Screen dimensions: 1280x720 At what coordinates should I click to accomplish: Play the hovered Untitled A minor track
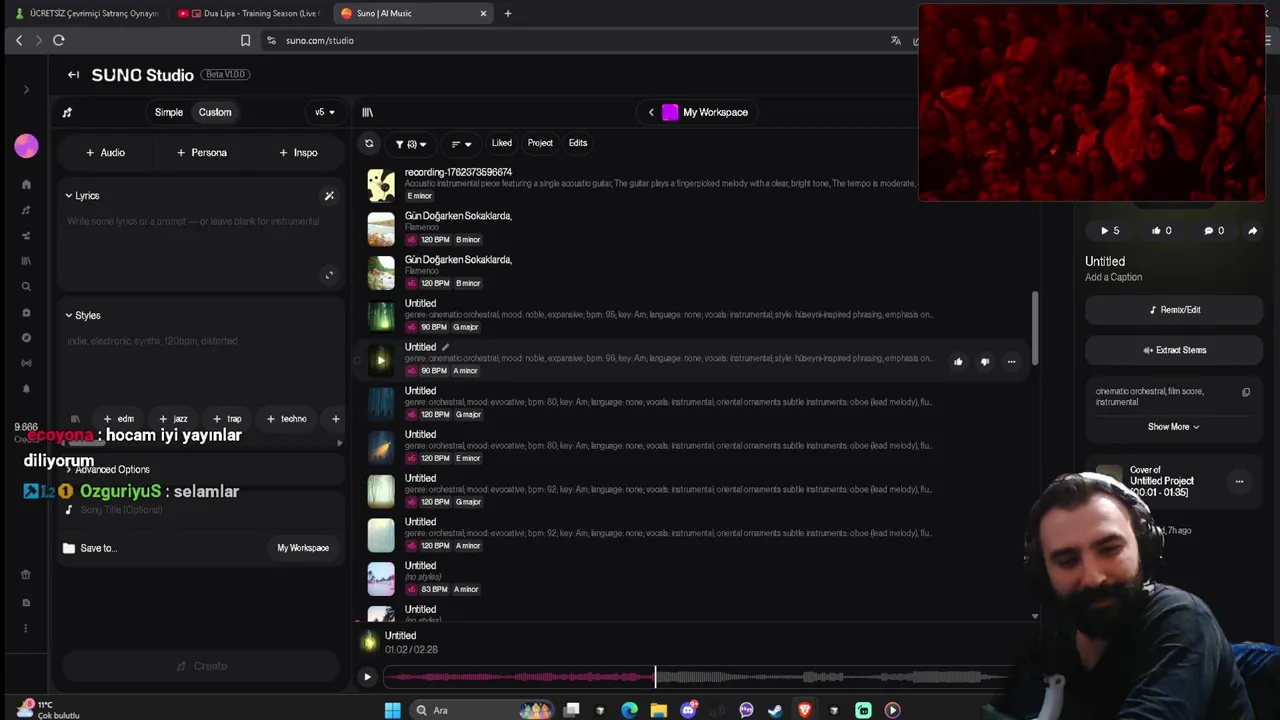coord(381,360)
